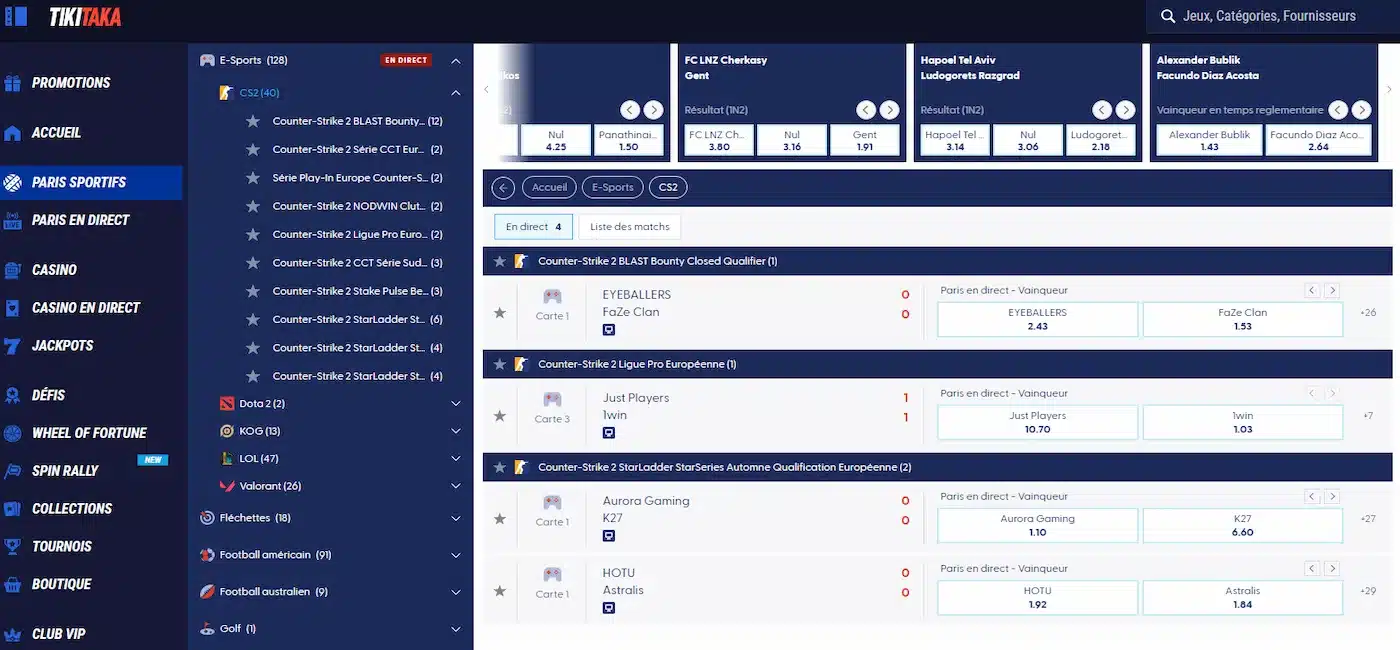Star Counter-Strike 2 BLAST Bounty sidebar item
This screenshot has width=1400, height=650.
(x=253, y=121)
